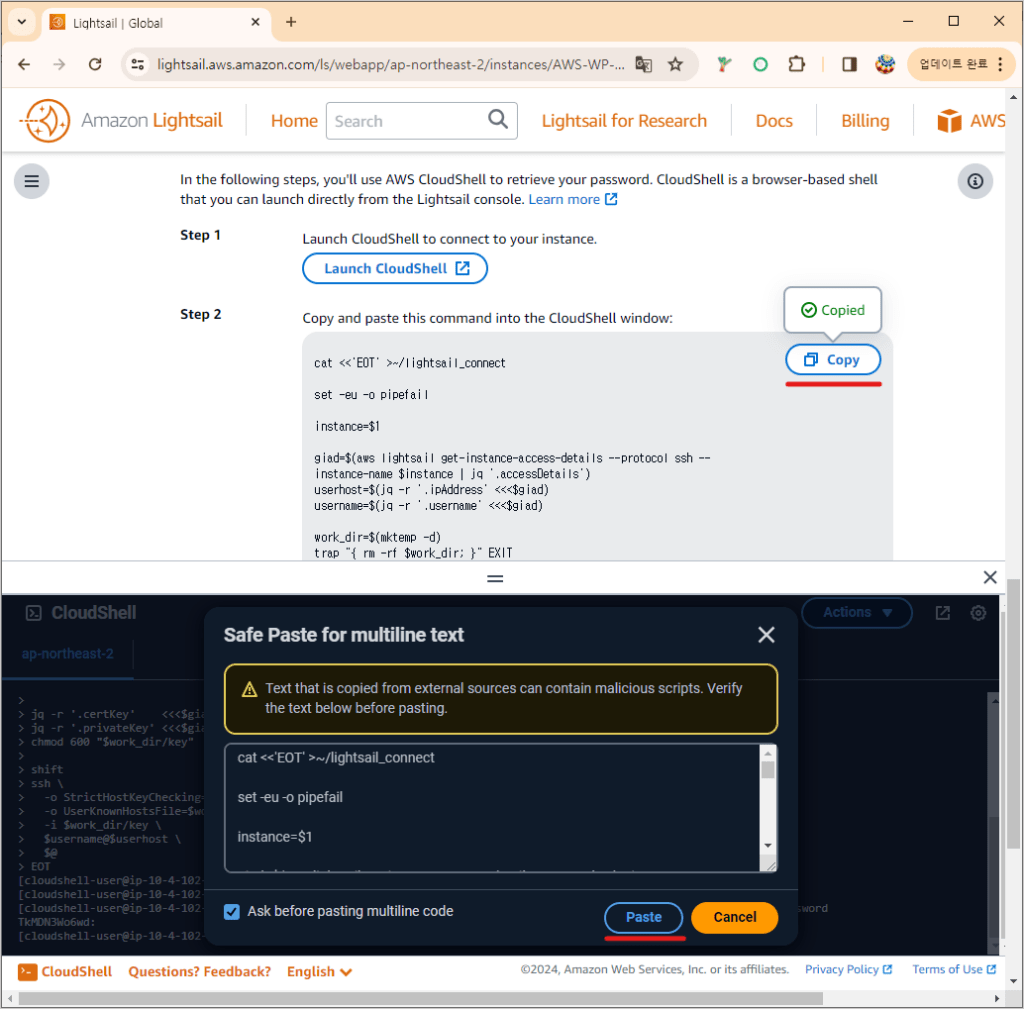Open the AWS console cube link
This screenshot has height=1009, width=1024.
970,121
